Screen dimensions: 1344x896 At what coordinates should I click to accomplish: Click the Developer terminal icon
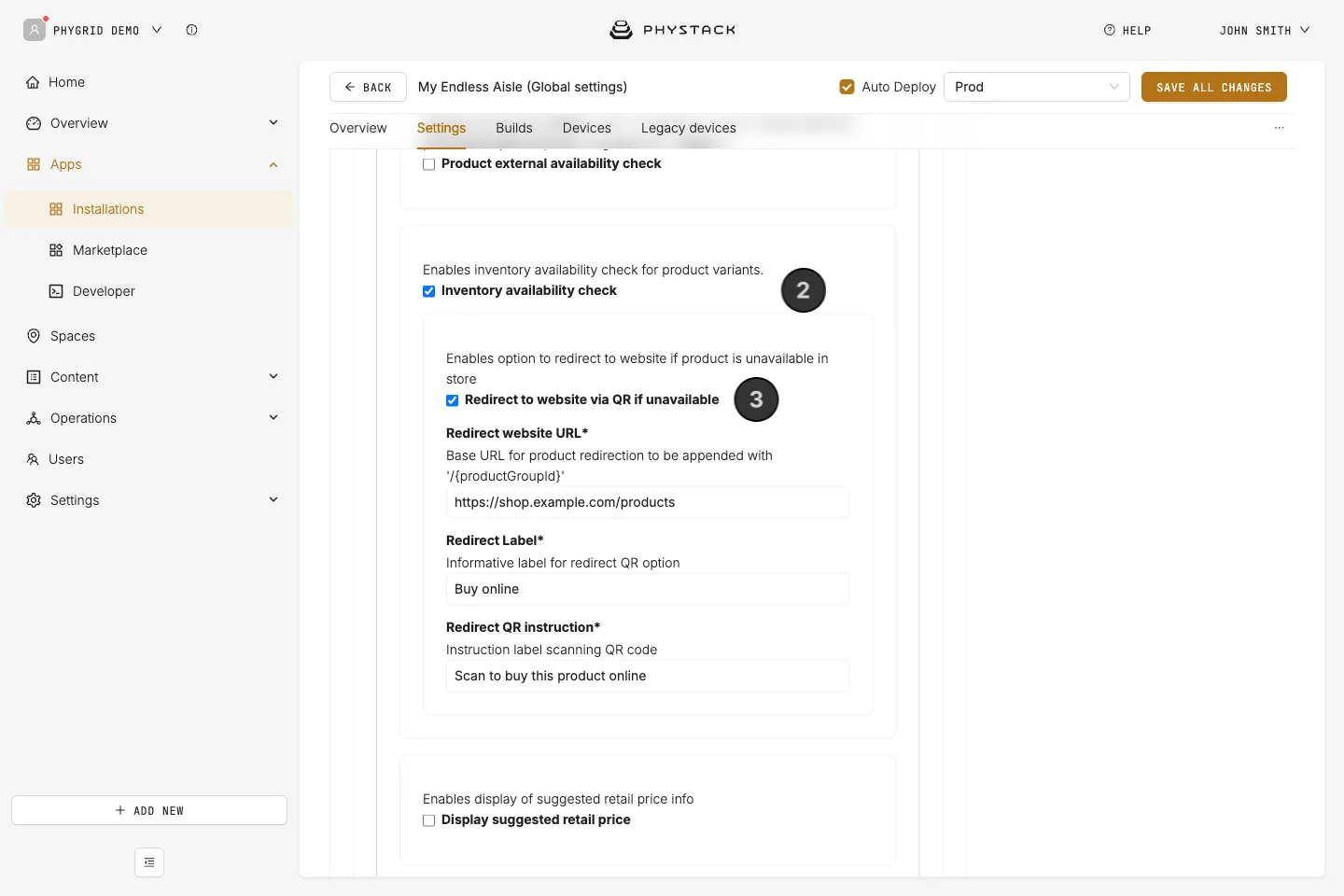pos(56,291)
